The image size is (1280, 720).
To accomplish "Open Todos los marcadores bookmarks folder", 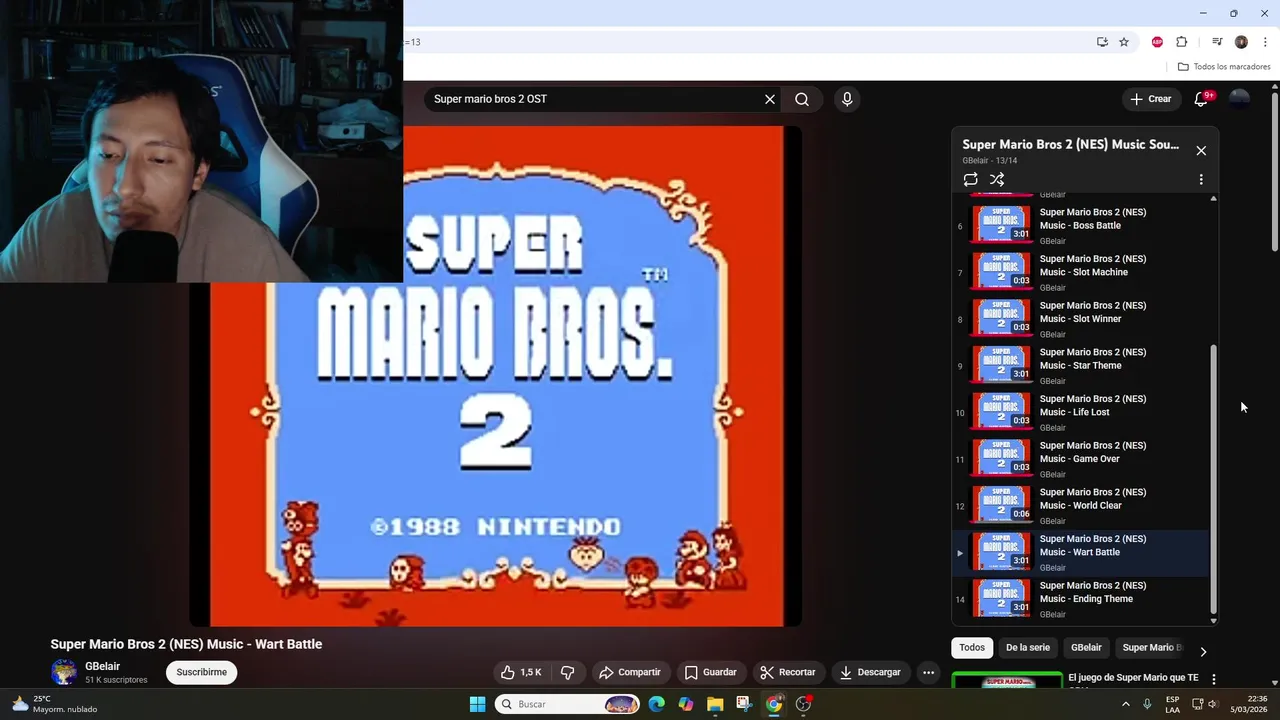I will [1224, 67].
